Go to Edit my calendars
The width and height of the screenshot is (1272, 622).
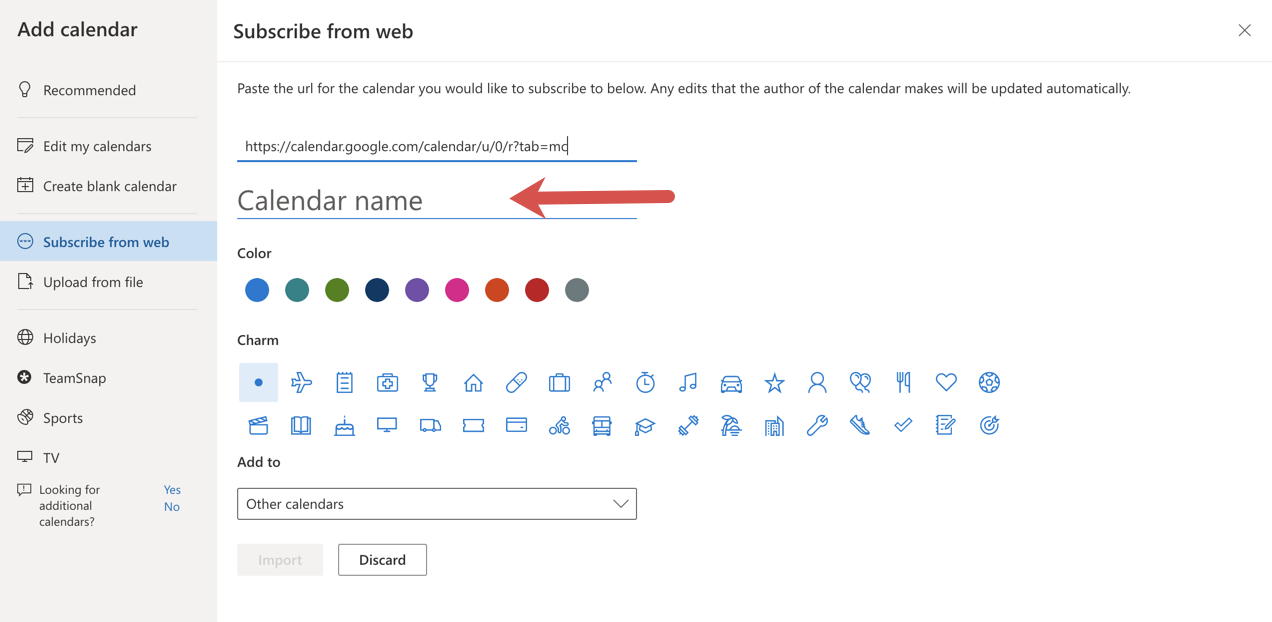[x=108, y=146]
